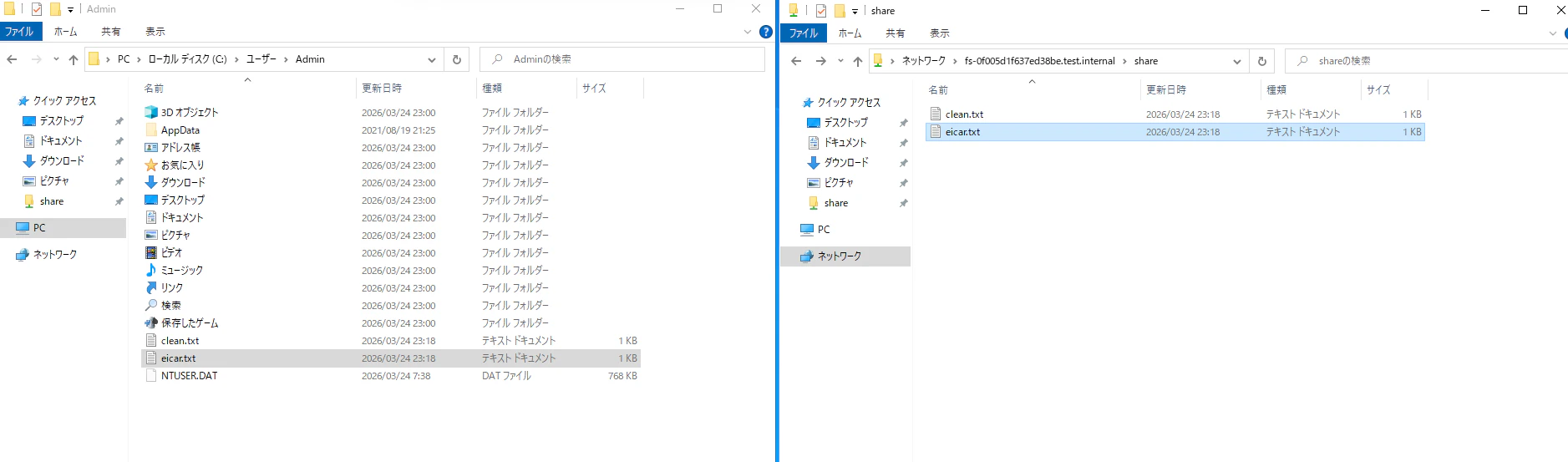
Task: Open the ファイル tab in Admin window
Action: 20,32
